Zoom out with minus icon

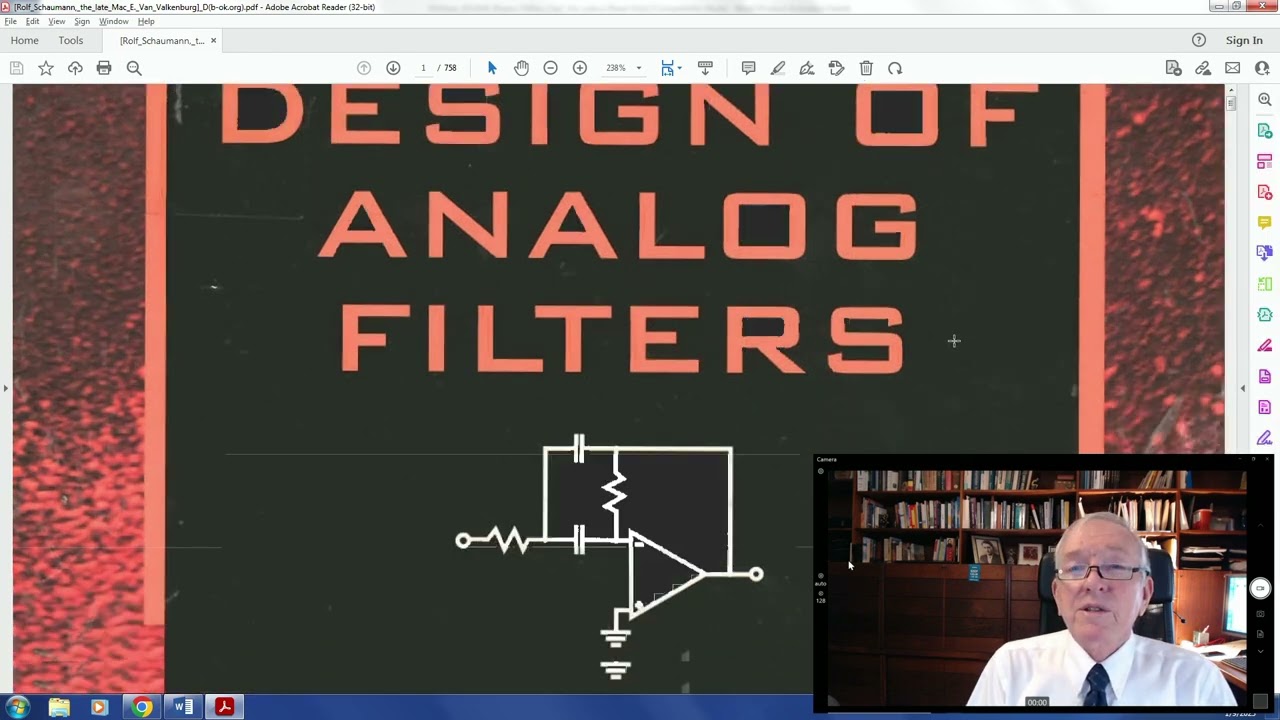[550, 68]
